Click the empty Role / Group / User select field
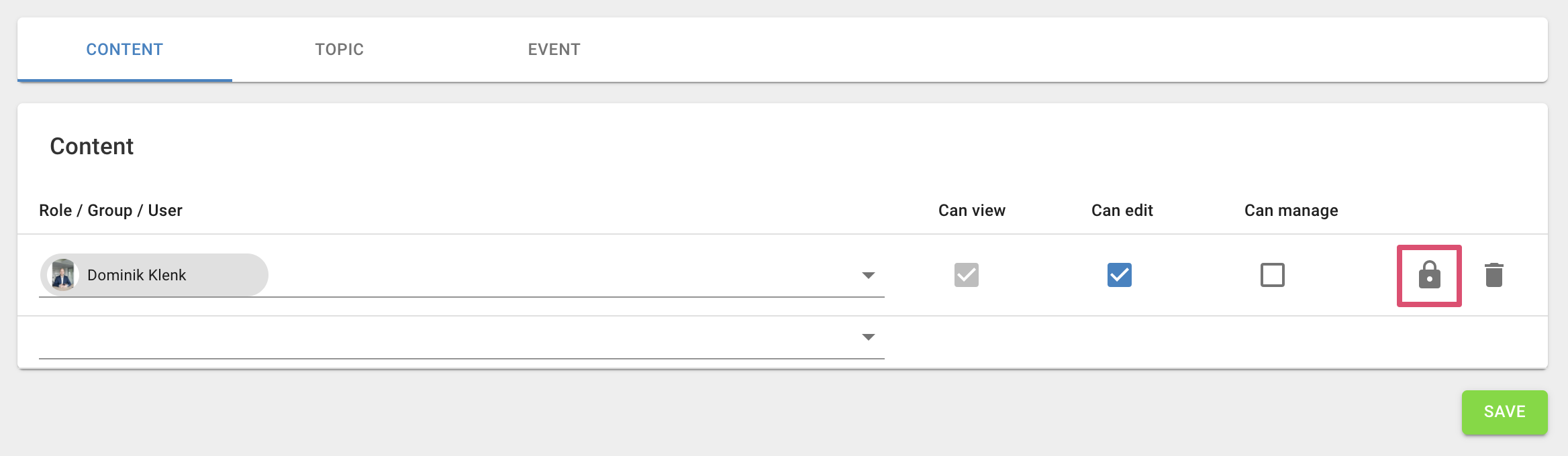The height and width of the screenshot is (456, 1568). click(x=443, y=338)
